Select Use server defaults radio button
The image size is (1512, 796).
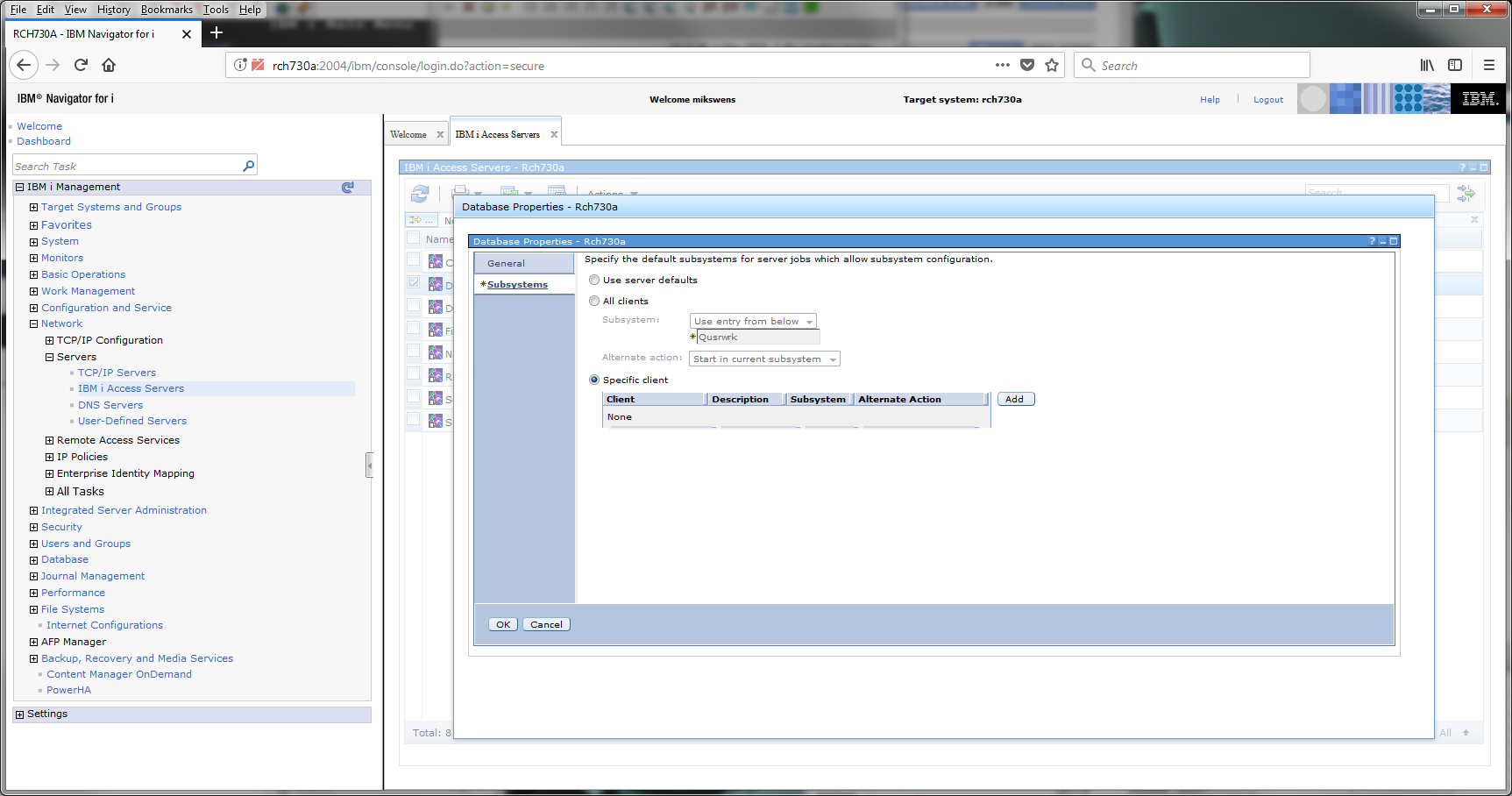594,280
